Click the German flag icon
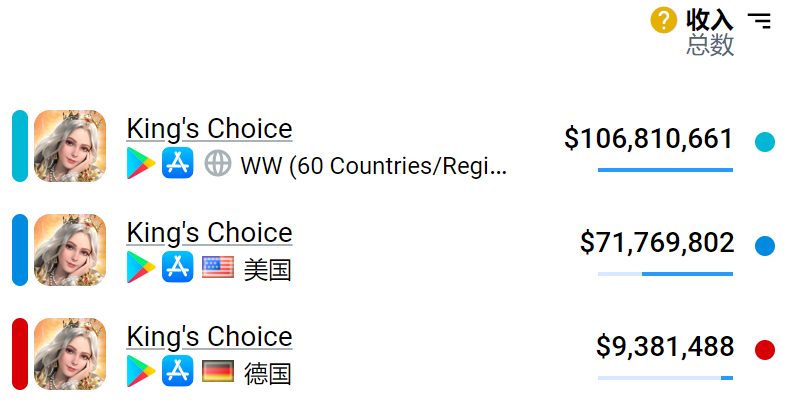This screenshot has height=402, width=792. 218,371
